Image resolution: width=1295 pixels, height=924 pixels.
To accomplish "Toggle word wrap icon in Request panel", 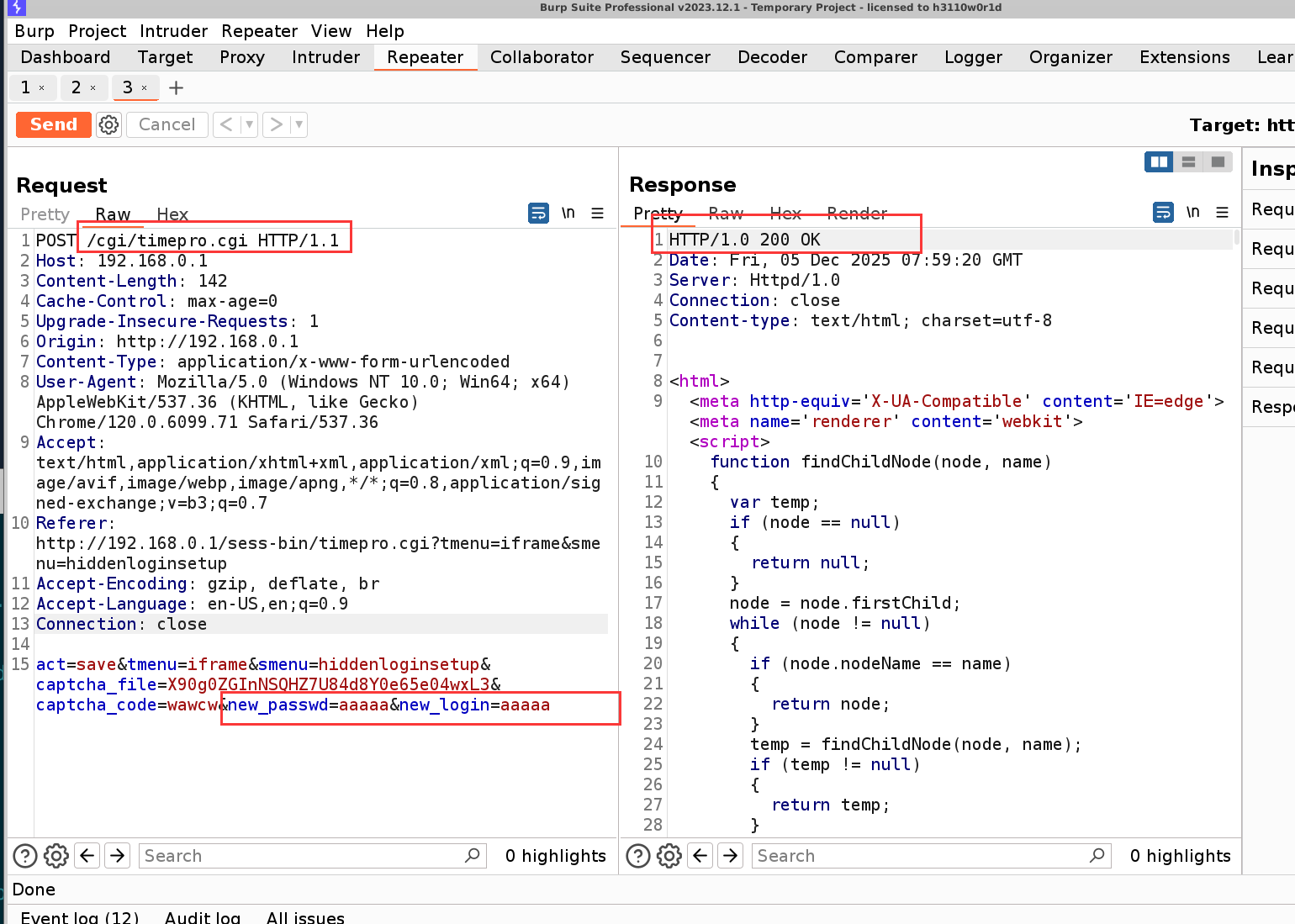I will pyautogui.click(x=538, y=214).
